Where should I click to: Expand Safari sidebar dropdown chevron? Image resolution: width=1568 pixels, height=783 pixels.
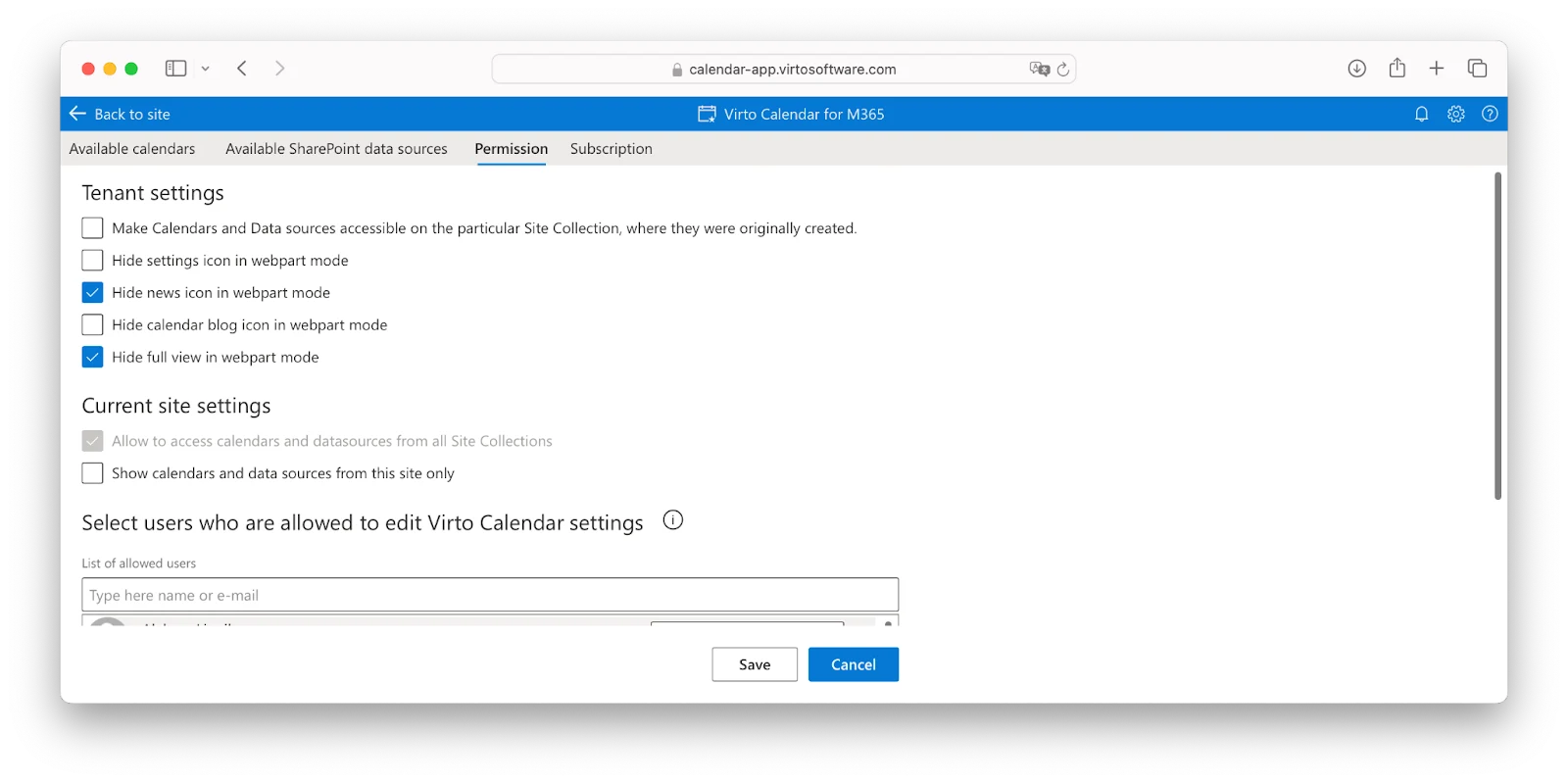pyautogui.click(x=205, y=69)
